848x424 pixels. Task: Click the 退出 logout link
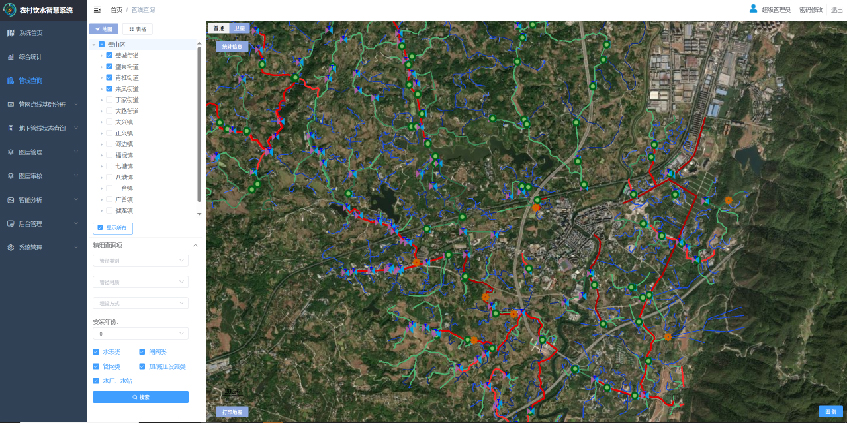point(837,10)
